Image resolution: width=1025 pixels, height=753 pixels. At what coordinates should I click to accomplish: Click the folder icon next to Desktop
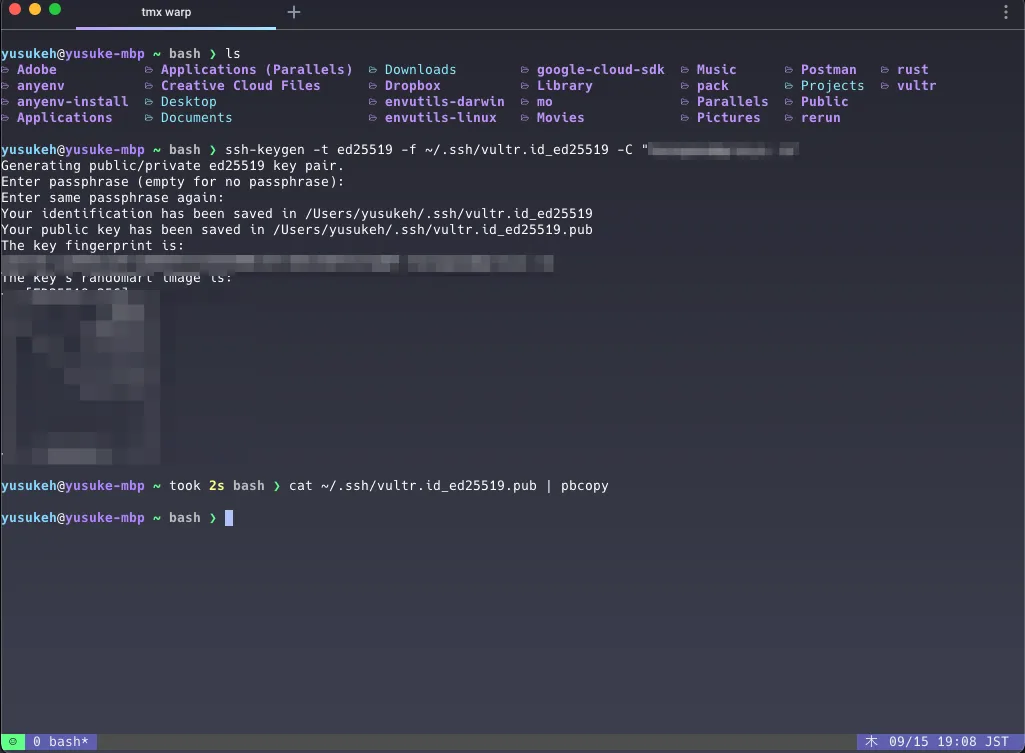[149, 102]
